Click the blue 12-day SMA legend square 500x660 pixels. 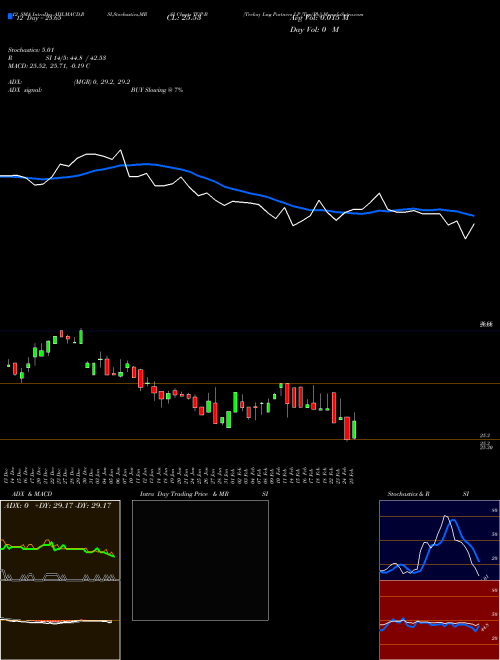(x=10, y=16)
